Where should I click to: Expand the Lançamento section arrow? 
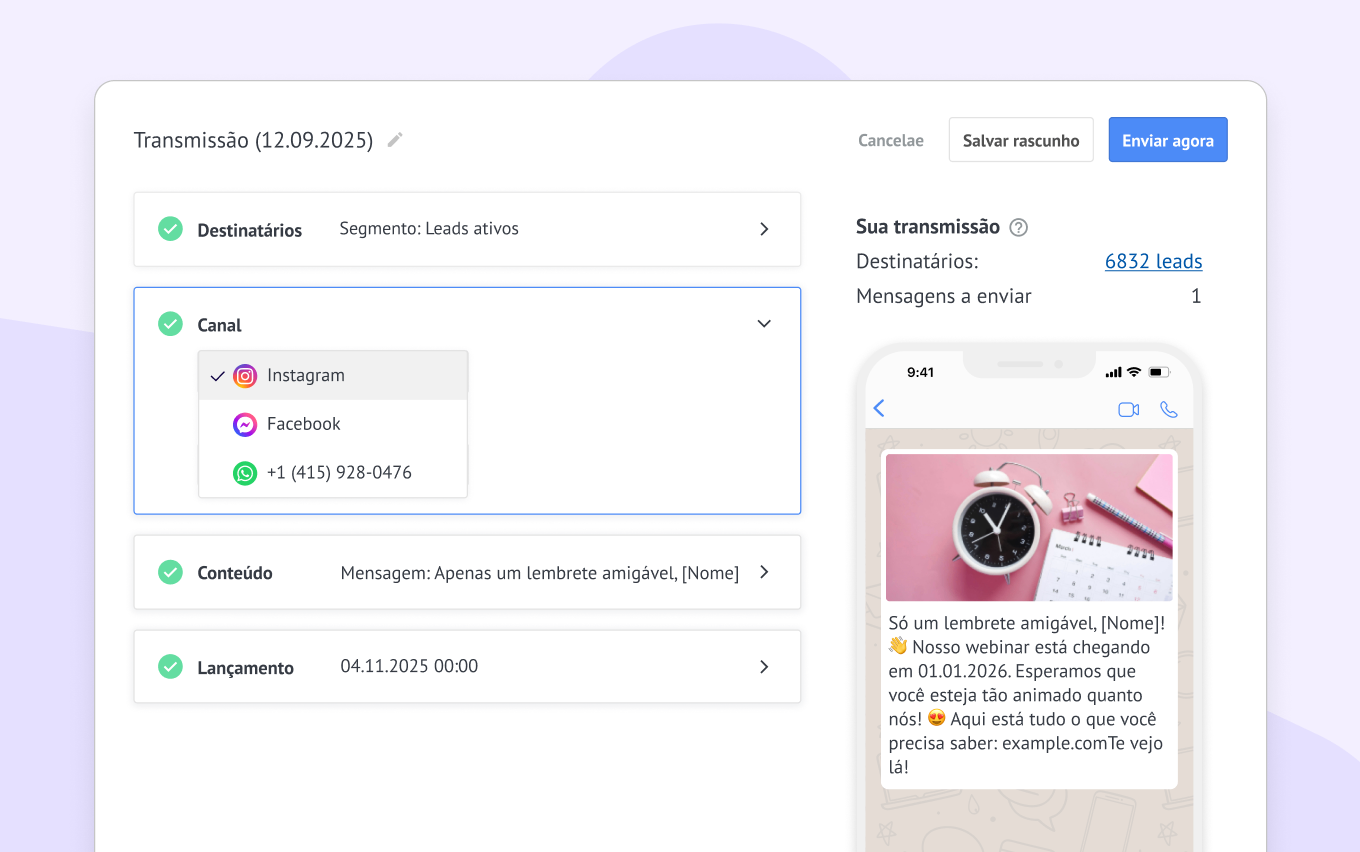(764, 667)
